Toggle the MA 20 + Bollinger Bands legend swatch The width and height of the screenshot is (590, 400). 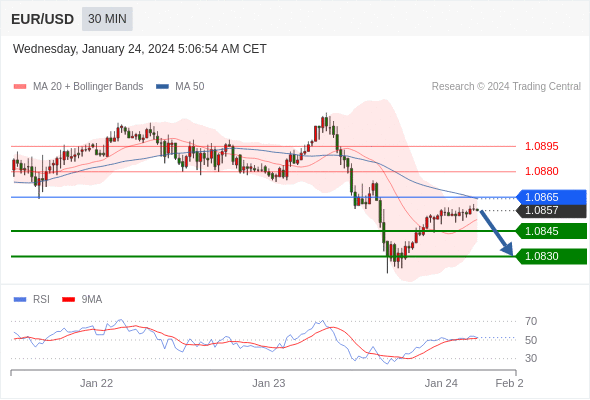20,87
